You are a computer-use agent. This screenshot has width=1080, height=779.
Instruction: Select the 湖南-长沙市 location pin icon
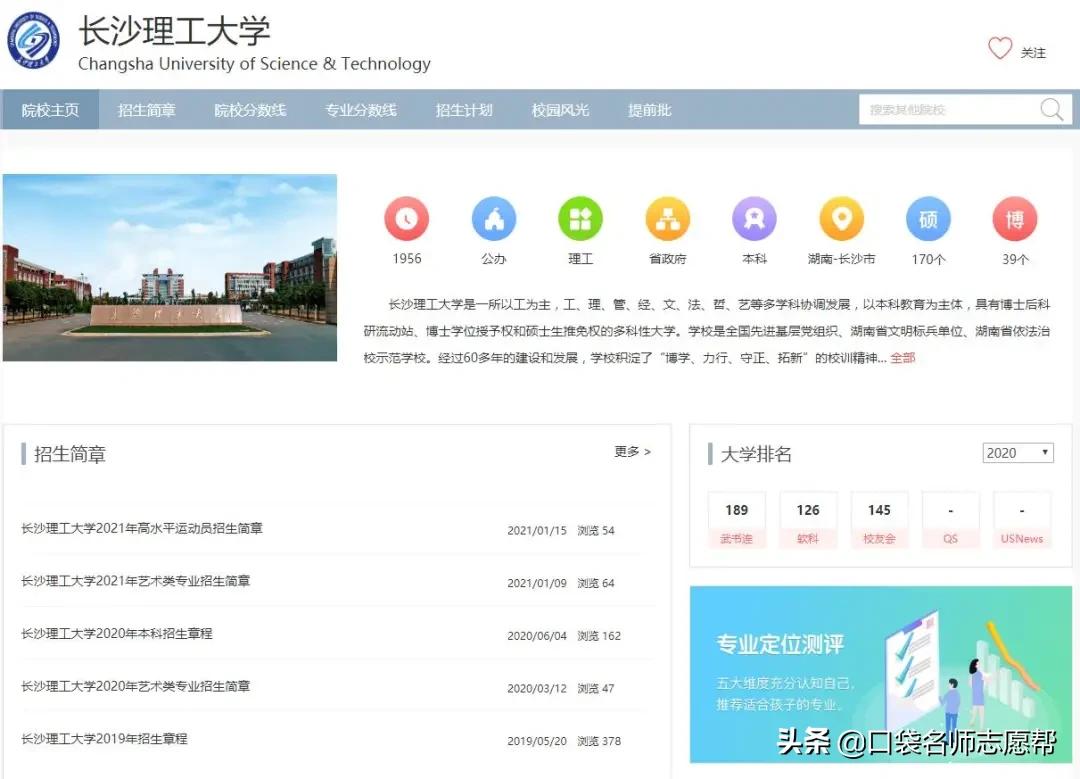[x=841, y=218]
